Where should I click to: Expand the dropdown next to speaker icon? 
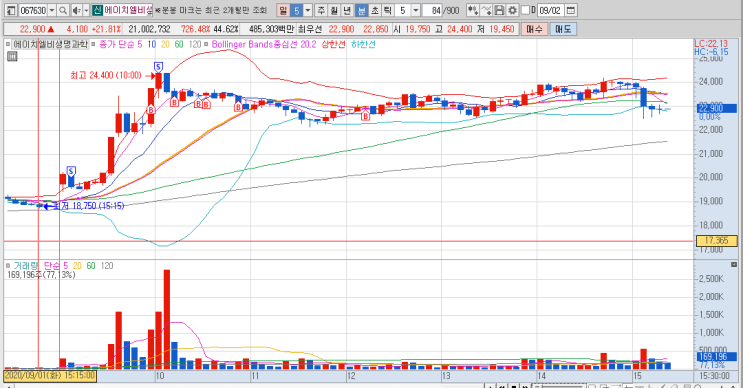click(x=86, y=10)
